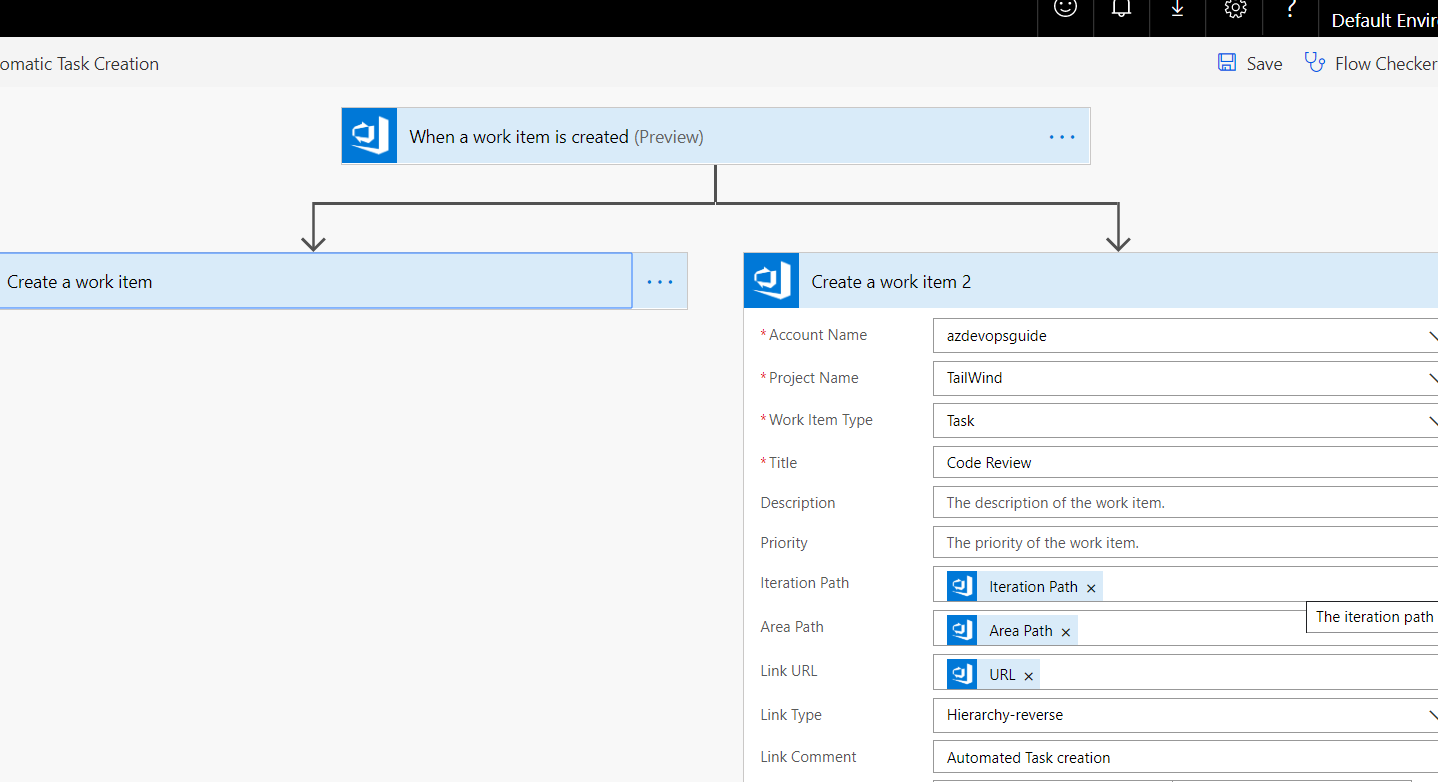Open the ellipsis menu on Create a work item
This screenshot has height=782, width=1438.
tap(660, 282)
